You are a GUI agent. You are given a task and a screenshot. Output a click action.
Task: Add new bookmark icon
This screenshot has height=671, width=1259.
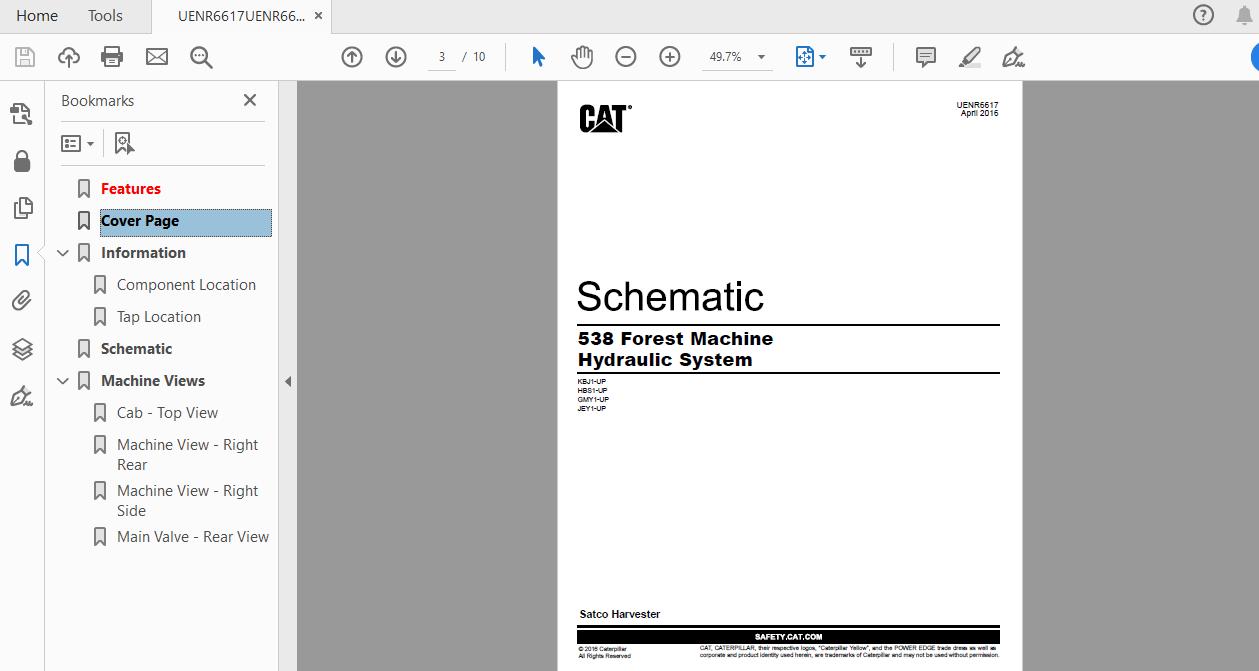[124, 143]
